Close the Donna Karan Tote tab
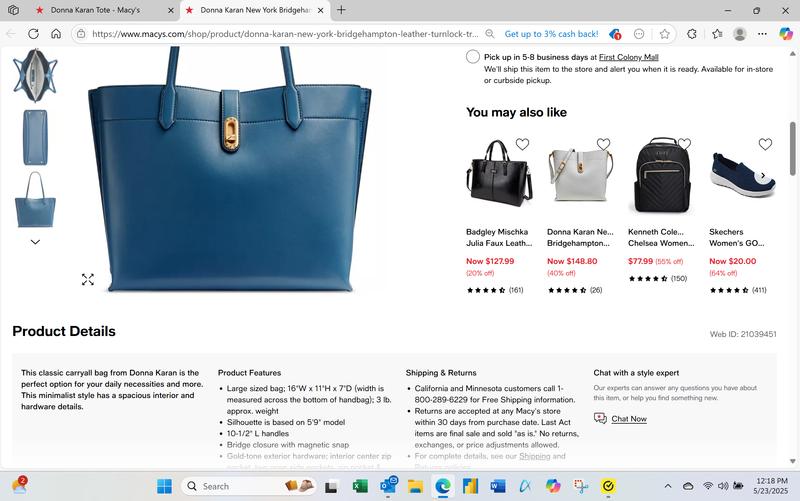Viewport: 800px width, 501px height. click(x=170, y=10)
